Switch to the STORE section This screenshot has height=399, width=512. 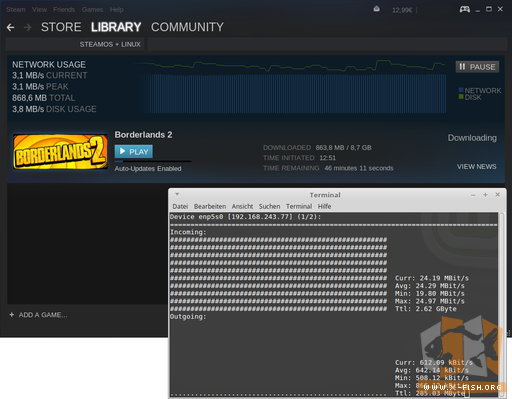pos(61,27)
